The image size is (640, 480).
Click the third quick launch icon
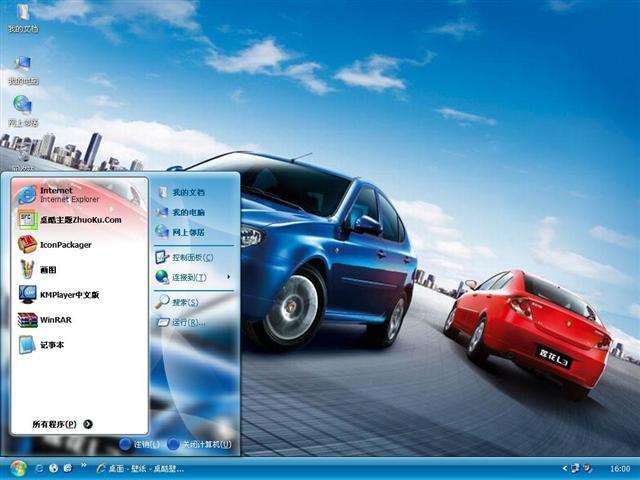(x=68, y=468)
